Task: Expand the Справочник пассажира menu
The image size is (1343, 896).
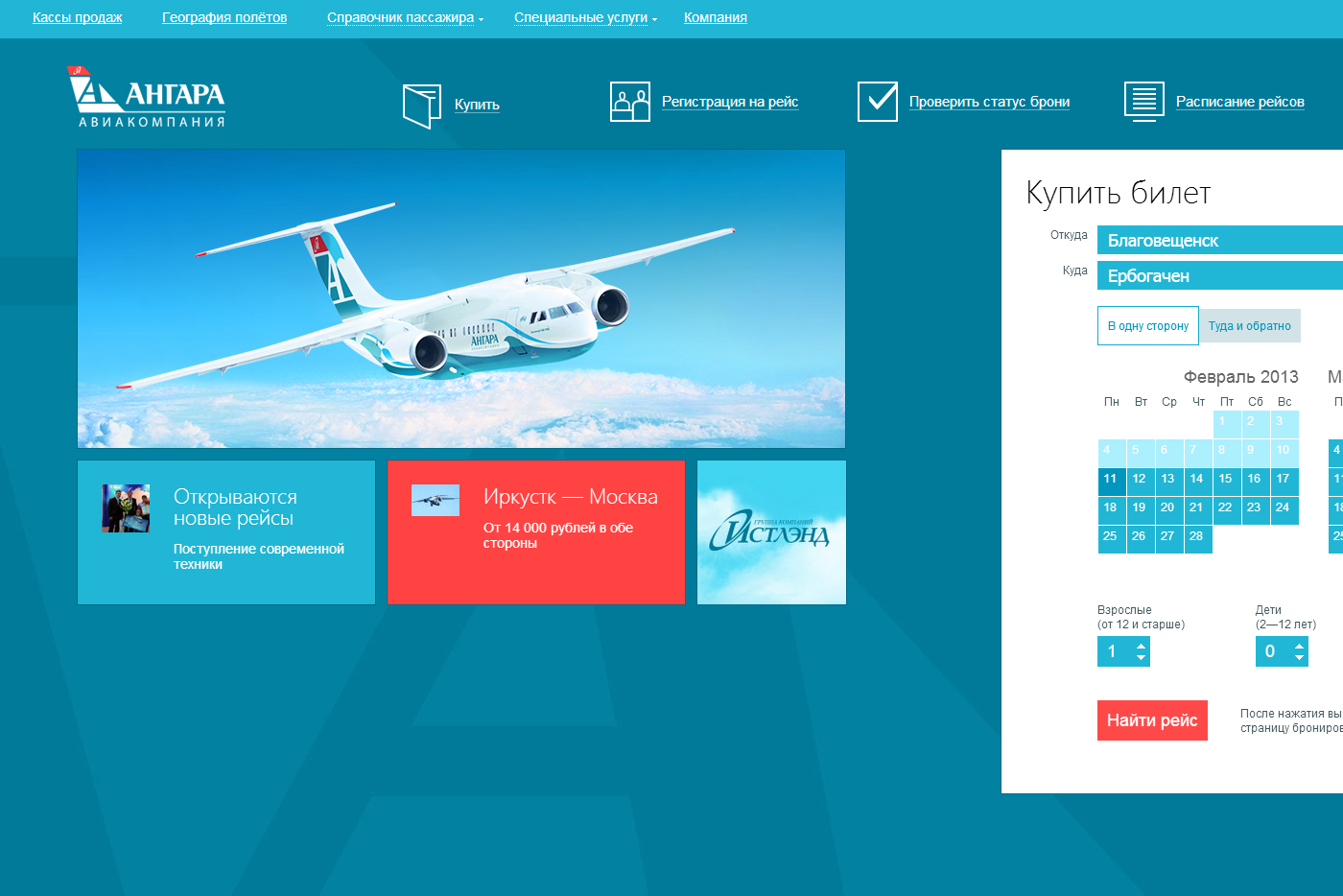Action: coord(404,18)
